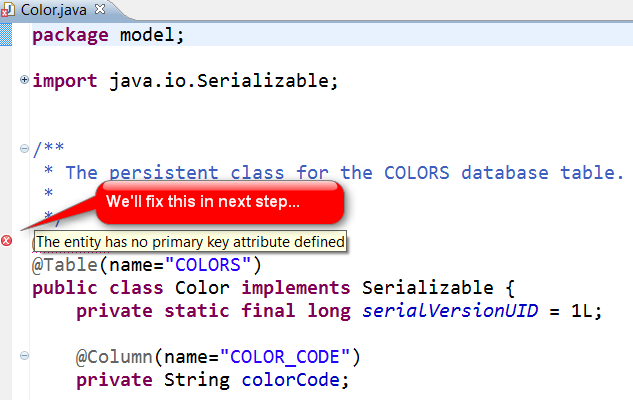
Task: Click the red error marker in gutter
Action: (x=7, y=241)
